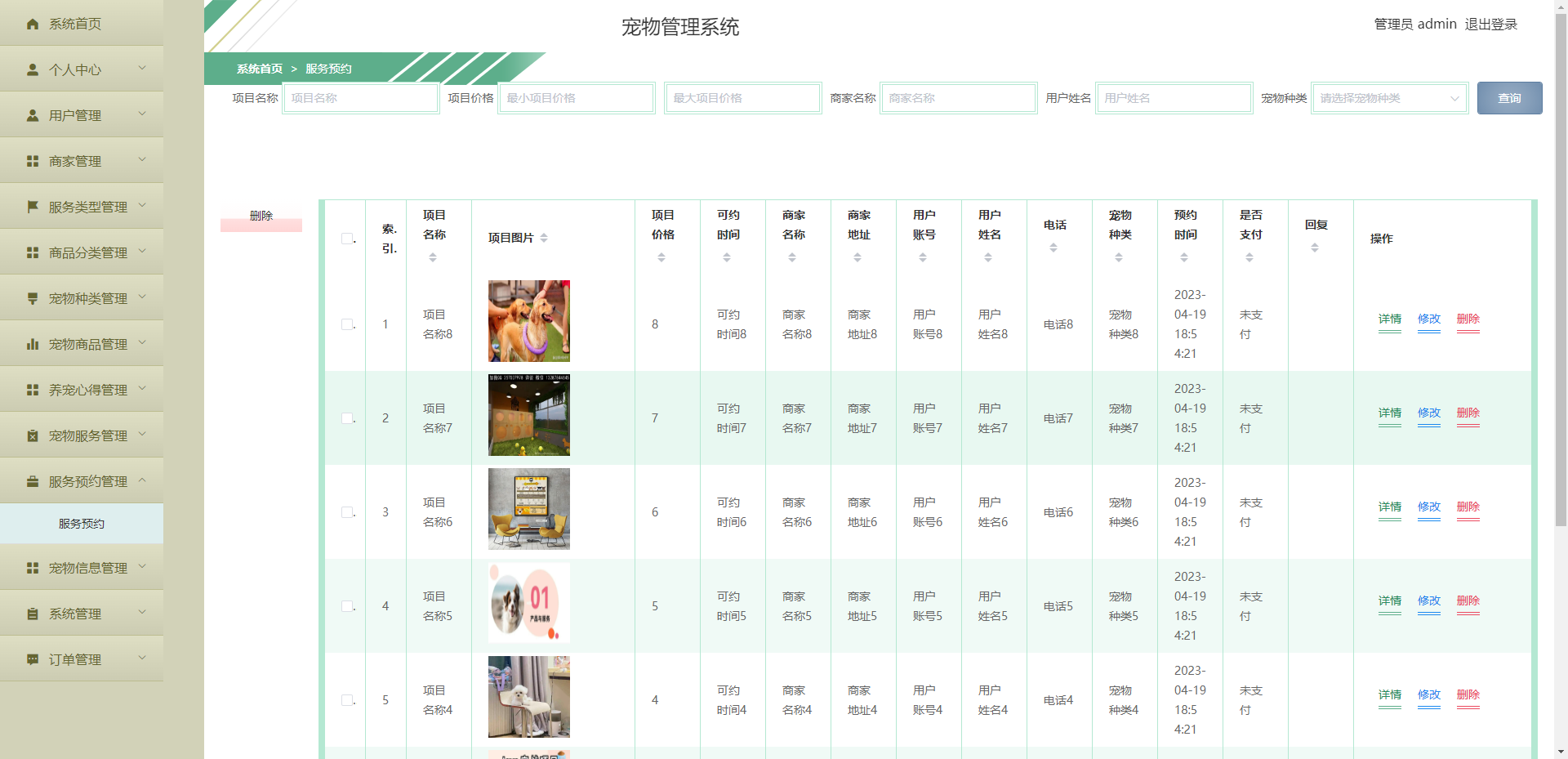Click 系统首页 in the breadcrumb
This screenshot has height=759, width=1568.
258,69
